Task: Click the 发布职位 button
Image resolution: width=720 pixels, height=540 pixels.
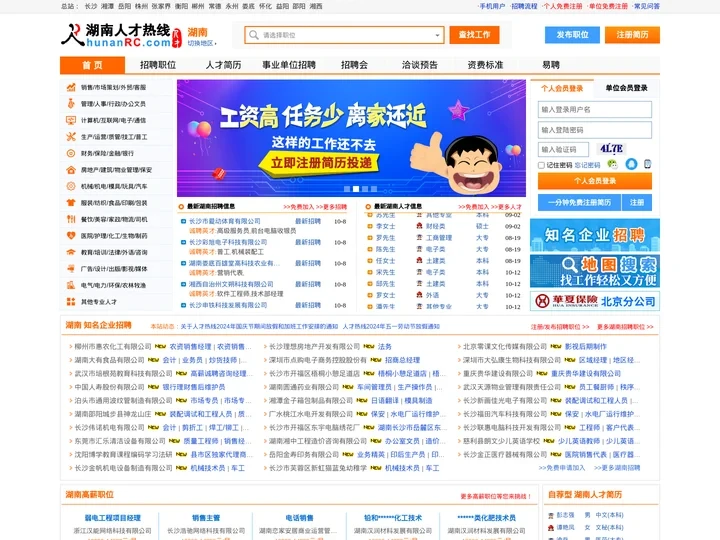Action: click(572, 34)
